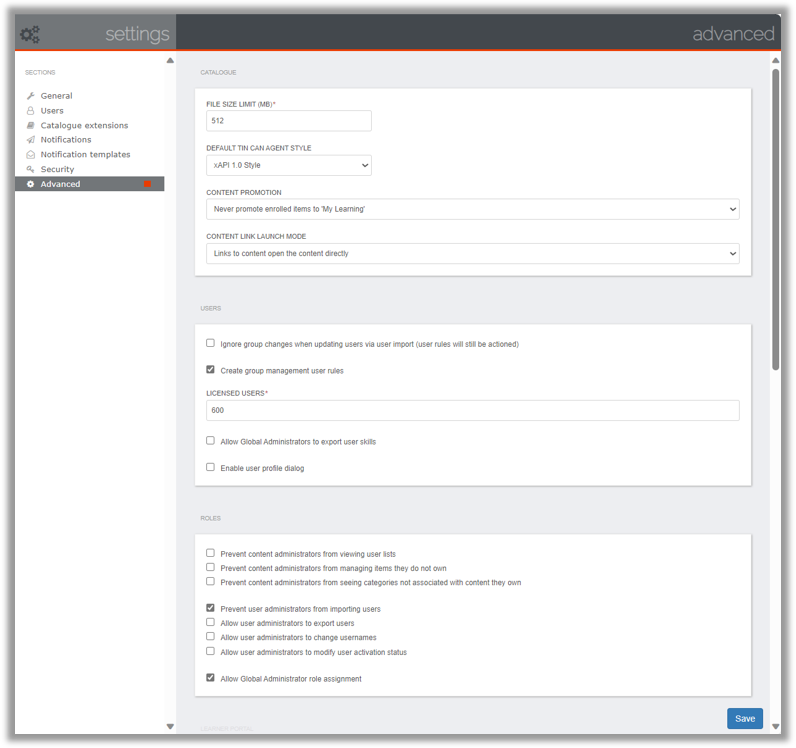Open the Users settings section
This screenshot has height=748, width=796.
coord(52,110)
